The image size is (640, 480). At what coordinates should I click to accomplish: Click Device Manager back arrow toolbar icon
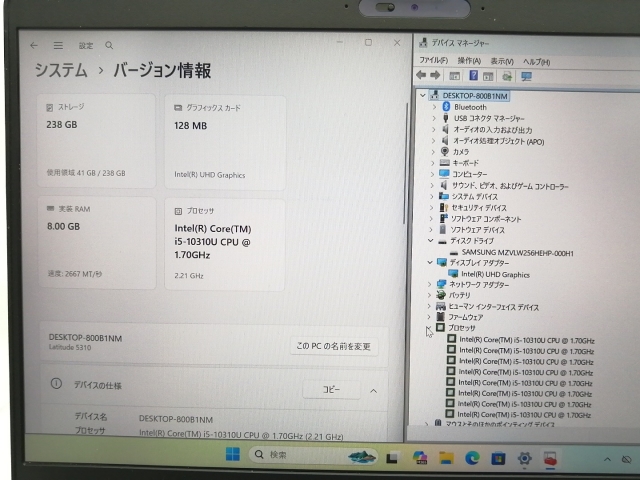421,76
